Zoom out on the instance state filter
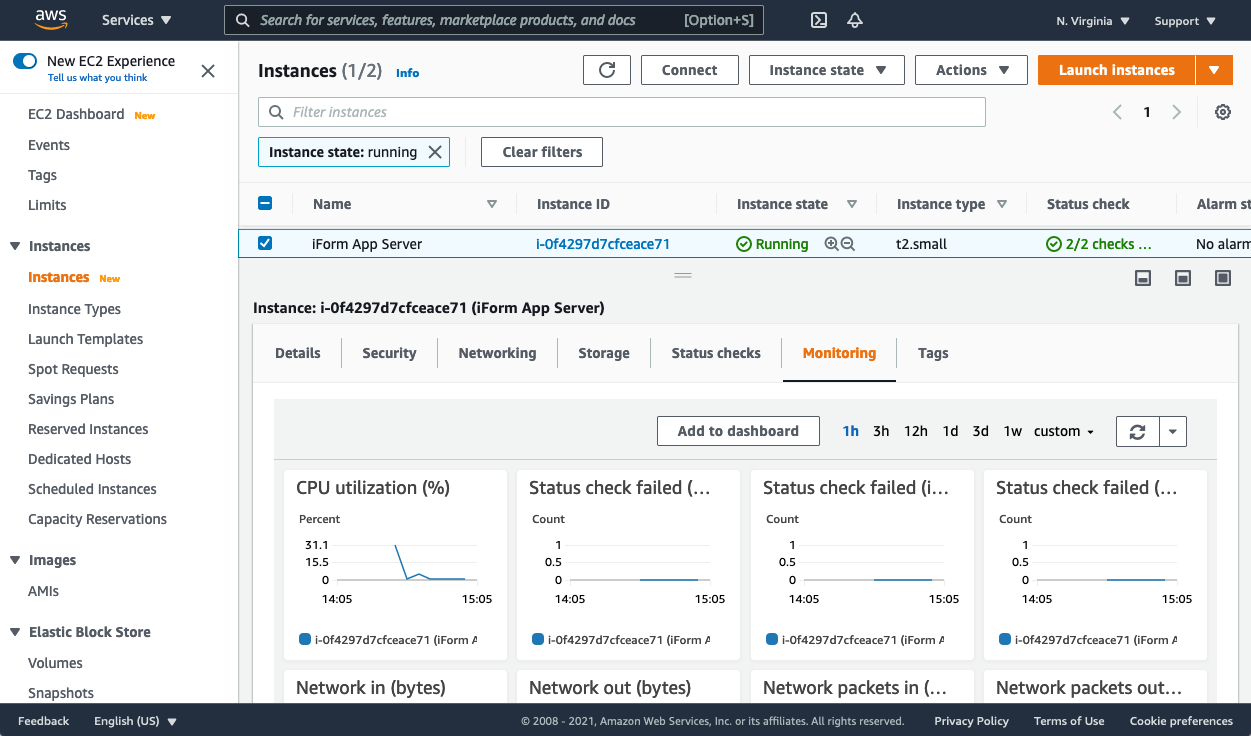Image resolution: width=1251 pixels, height=736 pixels. coord(848,244)
